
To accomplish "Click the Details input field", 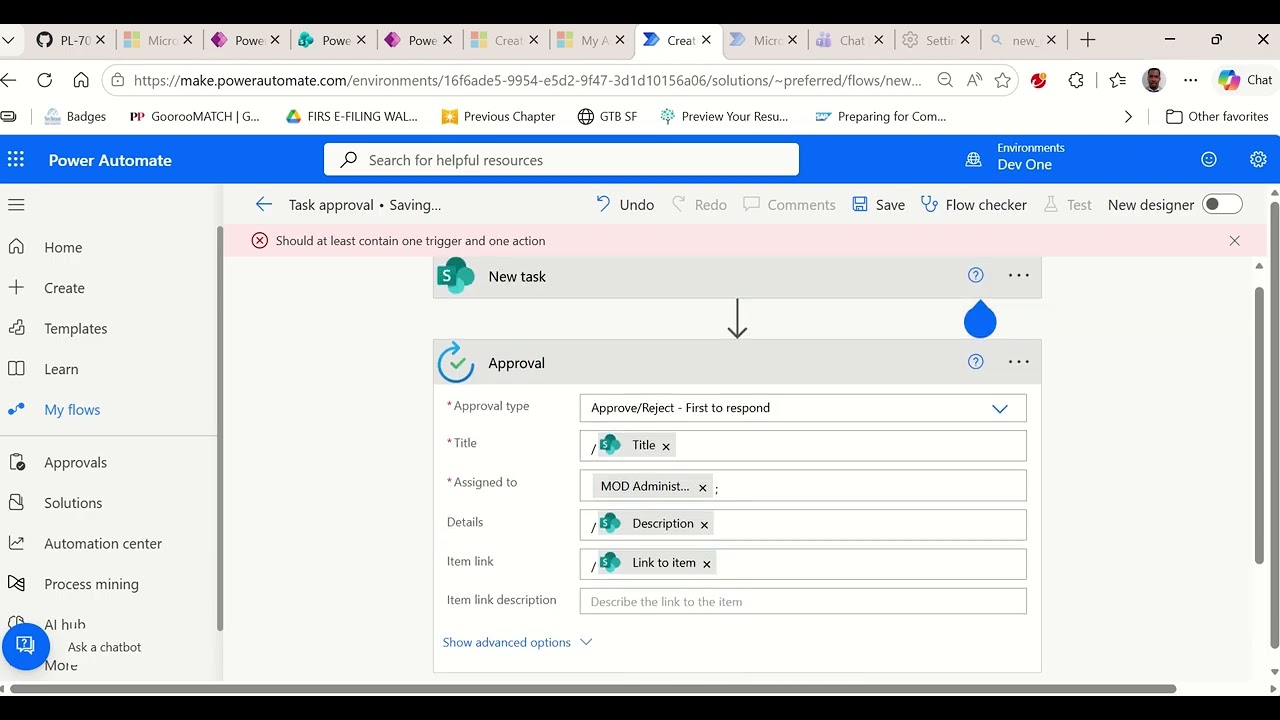I will pyautogui.click(x=803, y=524).
